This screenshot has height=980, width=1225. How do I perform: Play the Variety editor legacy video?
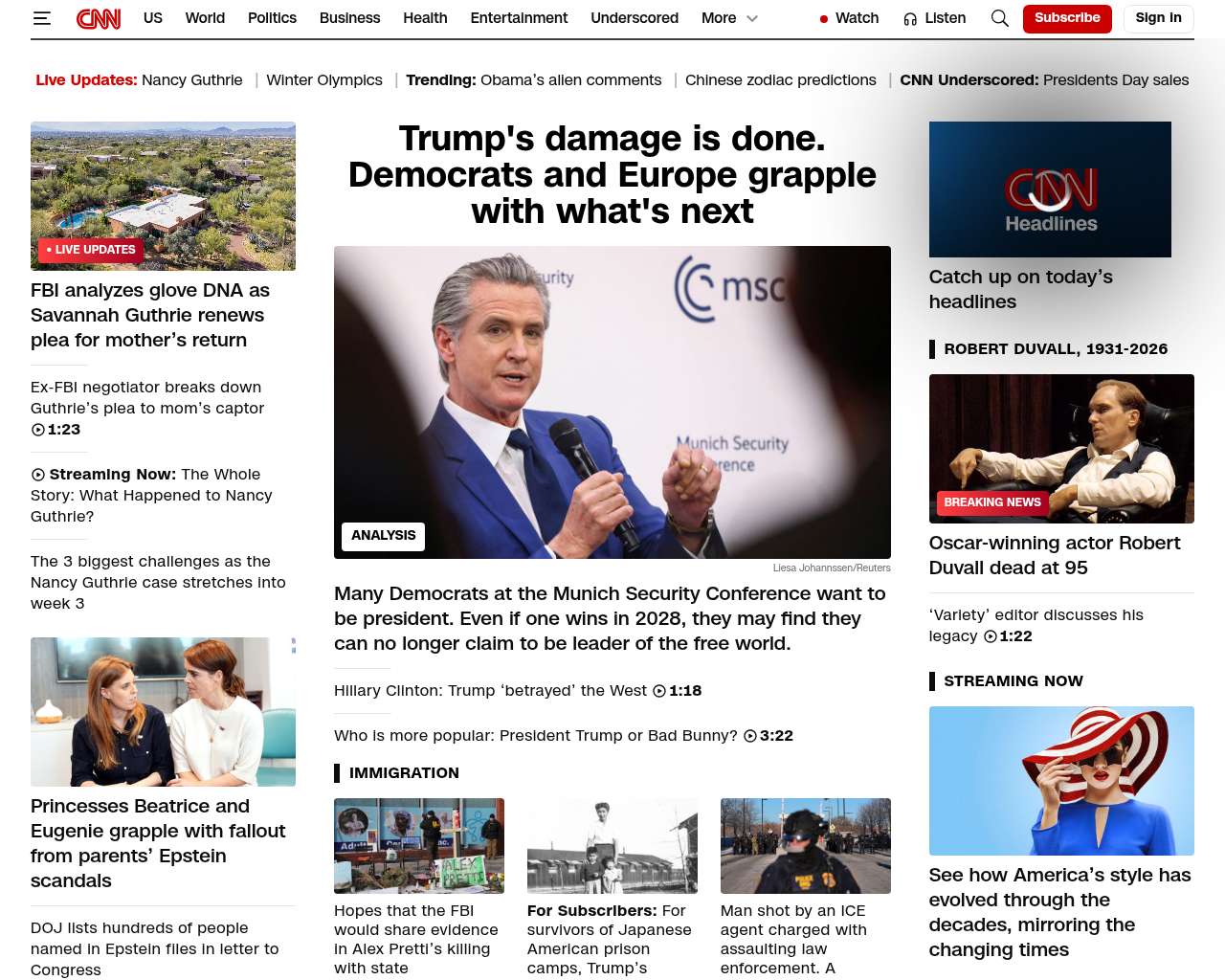pos(991,636)
